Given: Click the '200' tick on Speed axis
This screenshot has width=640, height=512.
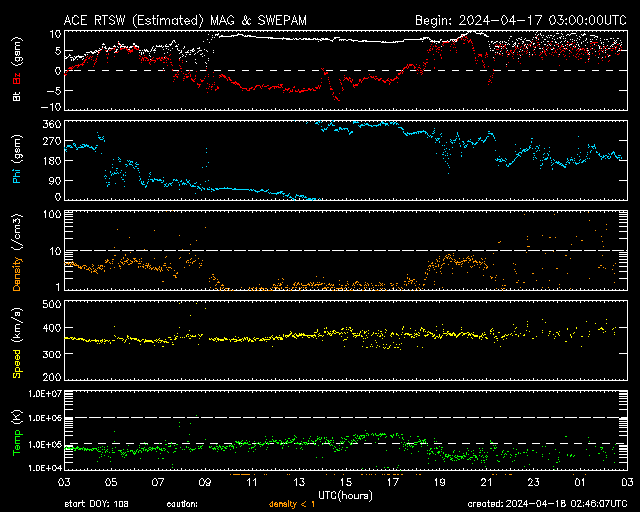Looking at the screenshot, I should pyautogui.click(x=52, y=377).
